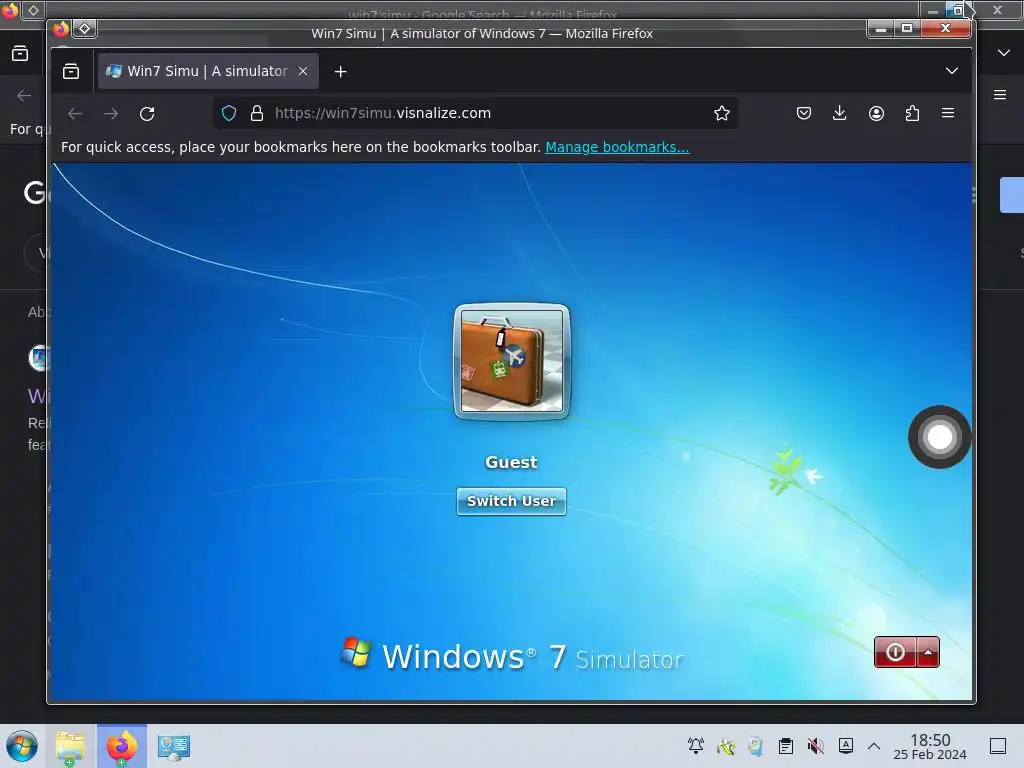The width and height of the screenshot is (1024, 768).
Task: Click the keyboard layout tray icon
Action: pos(846,745)
